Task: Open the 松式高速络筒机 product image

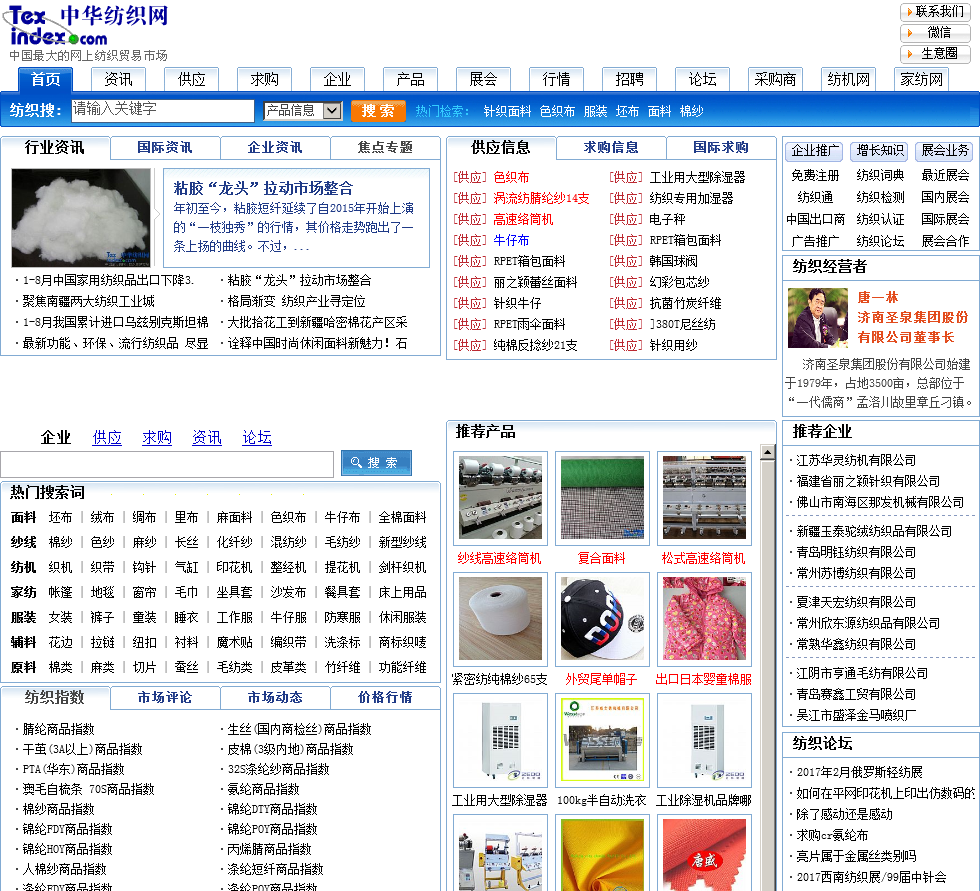Action: [704, 498]
